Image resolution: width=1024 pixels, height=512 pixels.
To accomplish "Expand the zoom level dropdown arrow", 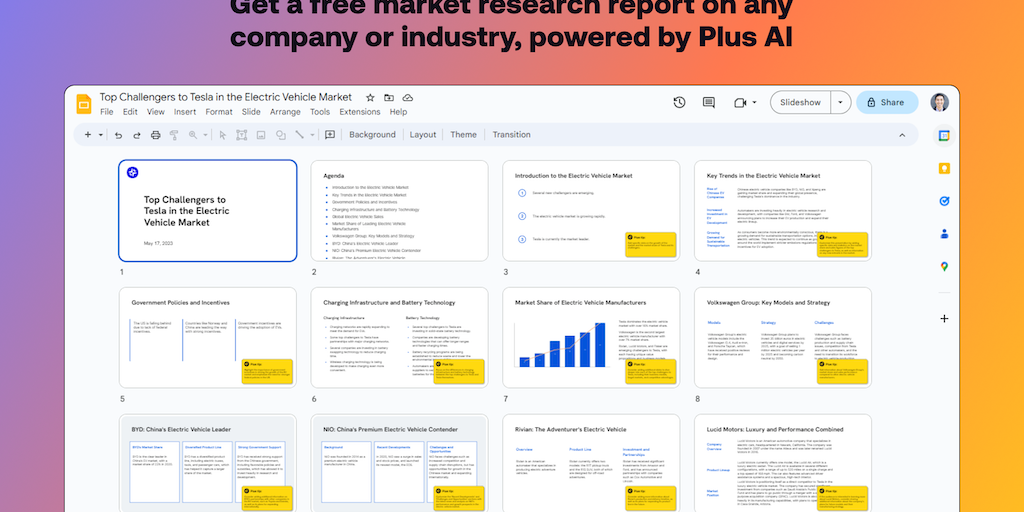I will [x=205, y=135].
